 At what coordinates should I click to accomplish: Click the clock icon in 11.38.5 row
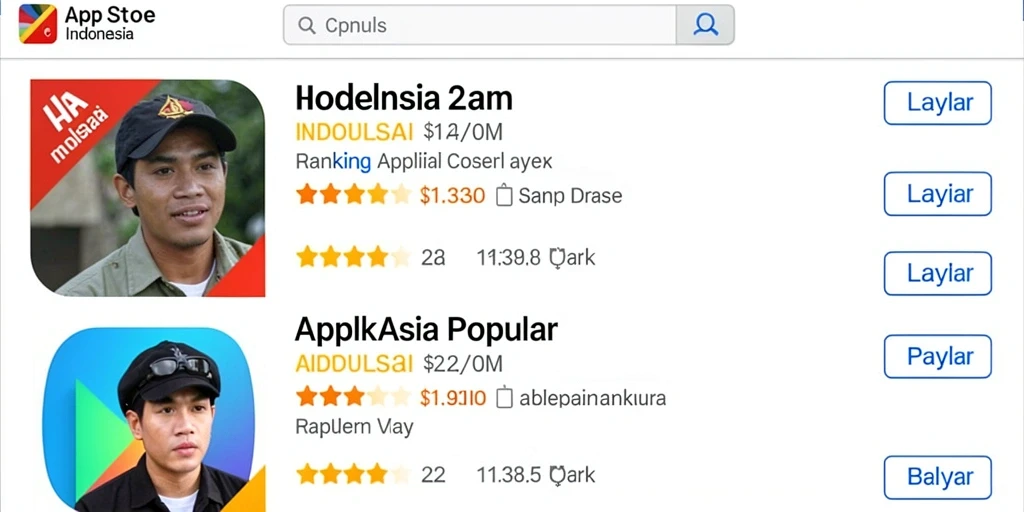point(557,475)
